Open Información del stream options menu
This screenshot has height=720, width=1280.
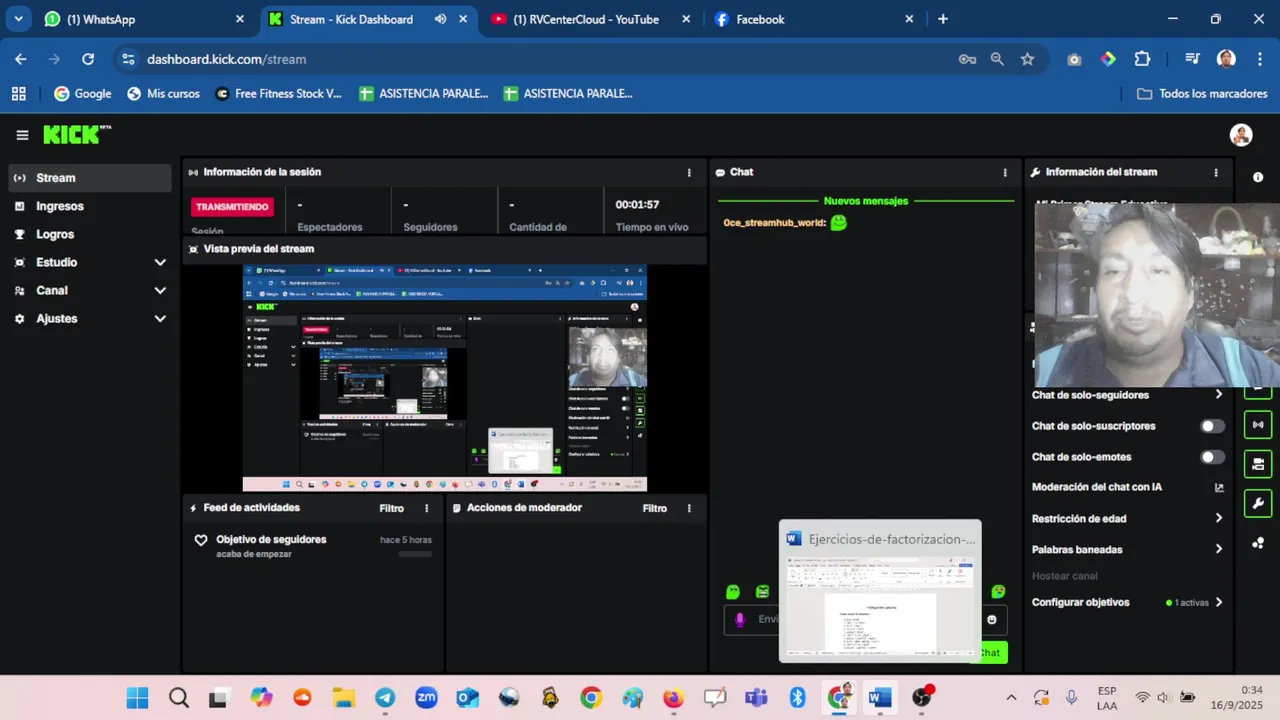[x=1216, y=172]
